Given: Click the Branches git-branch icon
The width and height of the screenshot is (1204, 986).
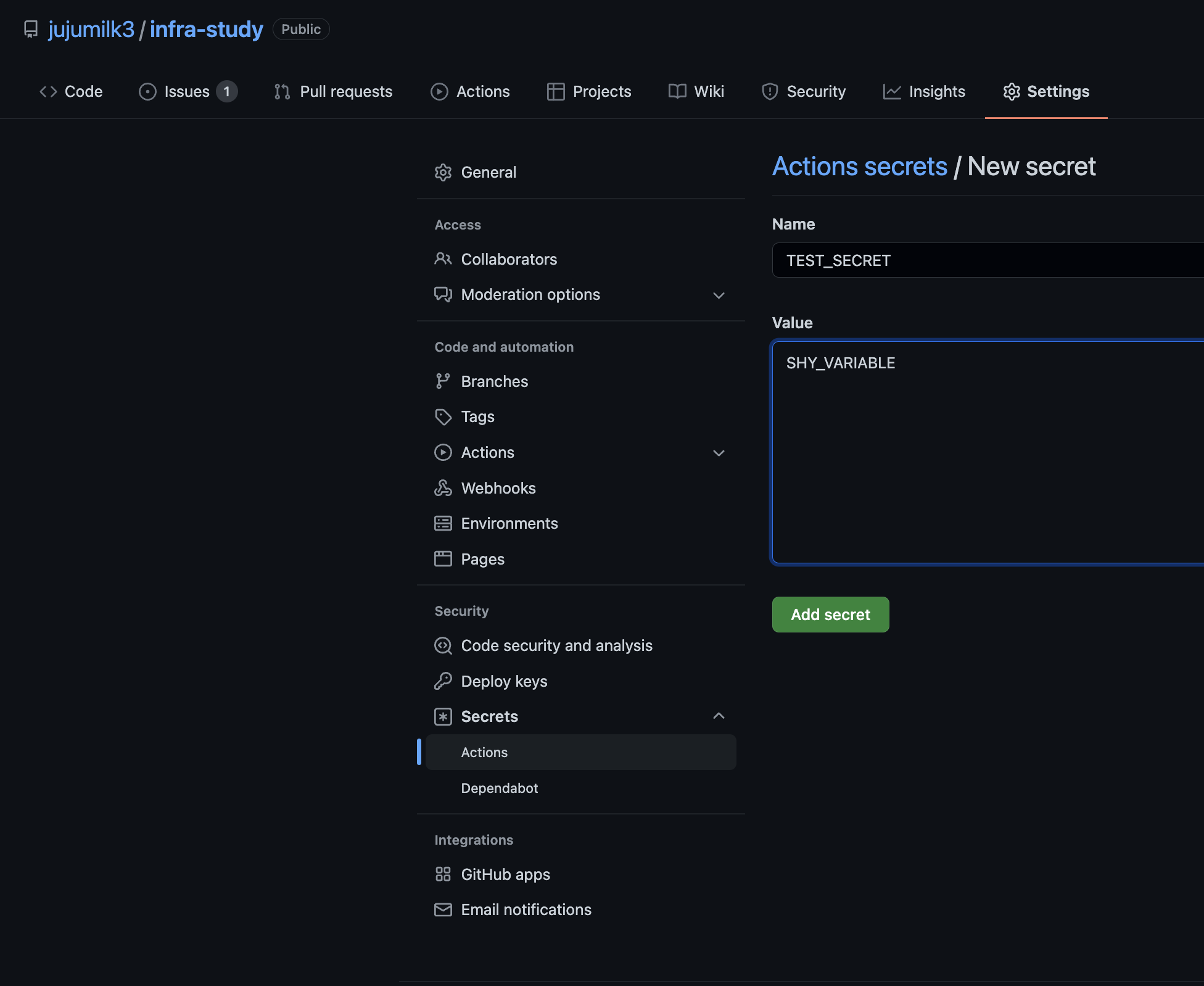Looking at the screenshot, I should tap(443, 381).
